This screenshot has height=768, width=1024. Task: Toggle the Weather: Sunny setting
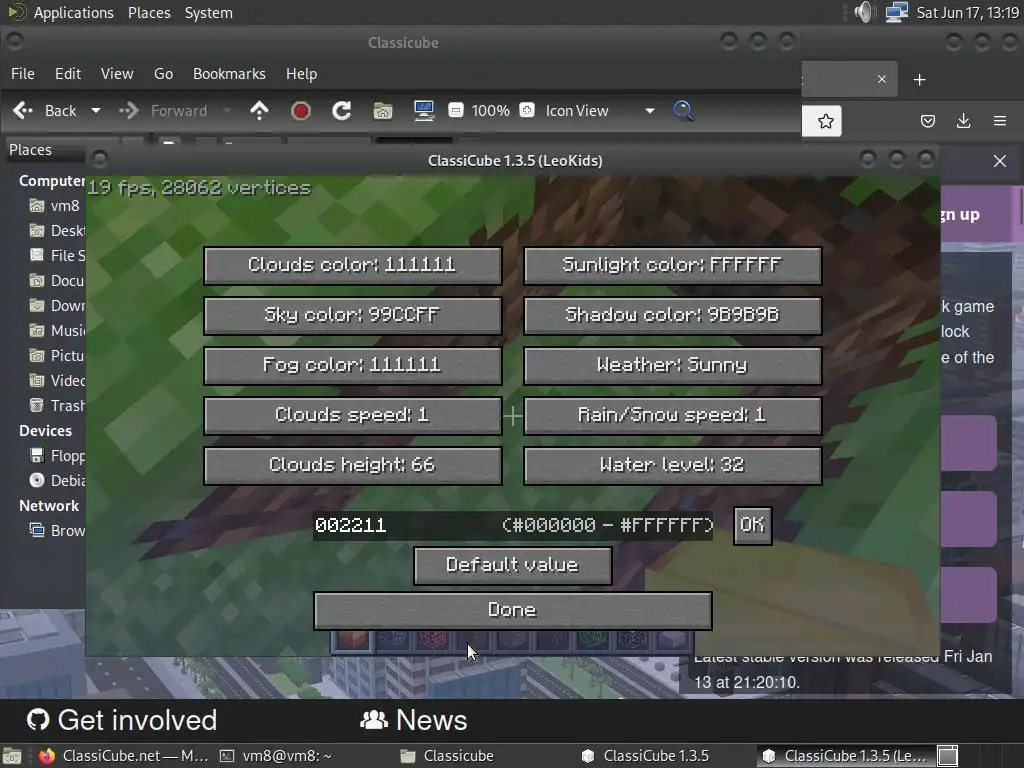pyautogui.click(x=672, y=365)
